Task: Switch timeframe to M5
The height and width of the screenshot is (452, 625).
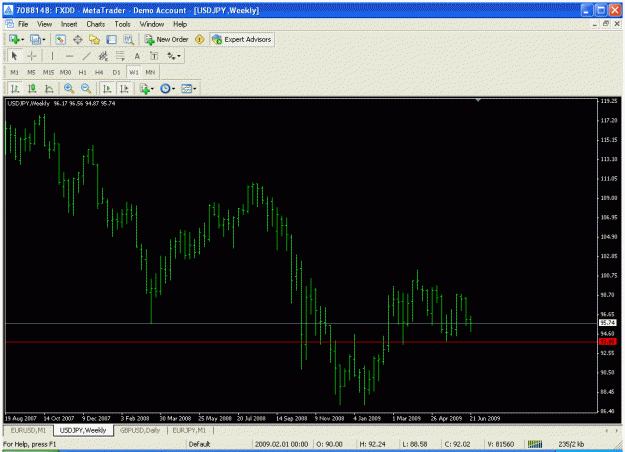Action: 31,72
